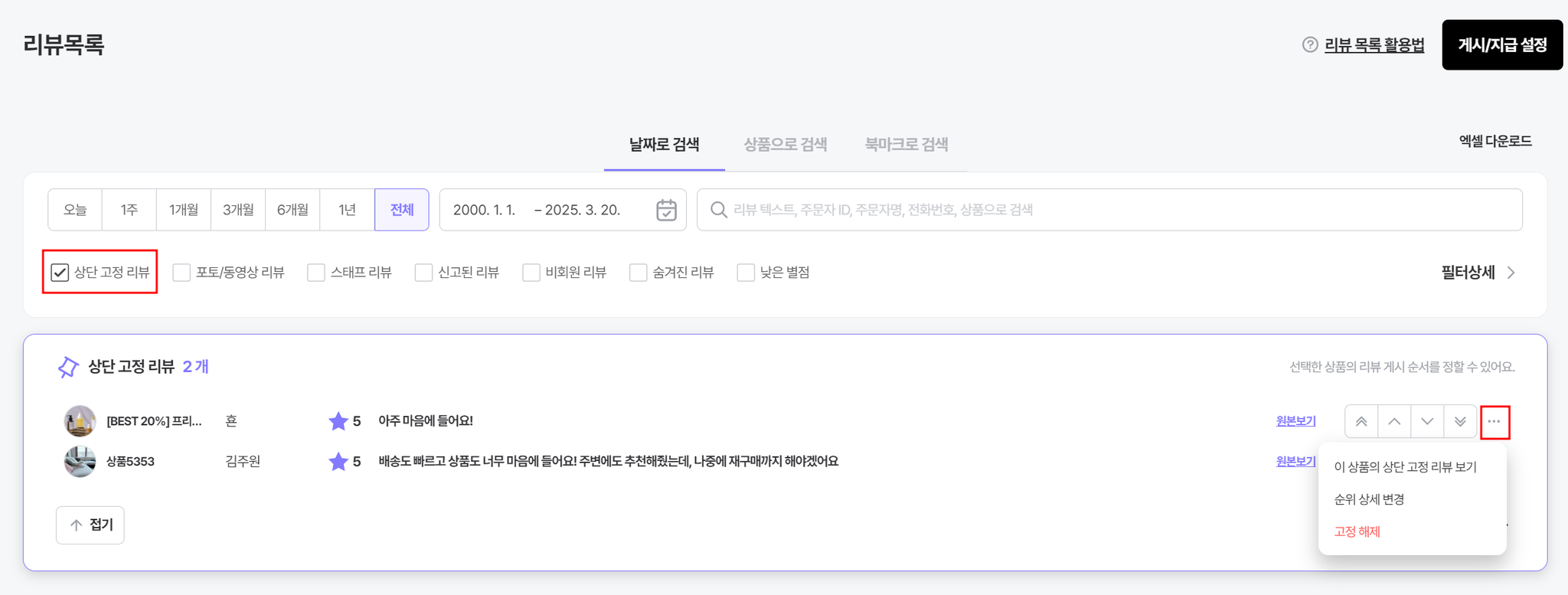This screenshot has height=595, width=1568.
Task: Click 엑셀 다운로드 to export
Action: (x=1495, y=141)
